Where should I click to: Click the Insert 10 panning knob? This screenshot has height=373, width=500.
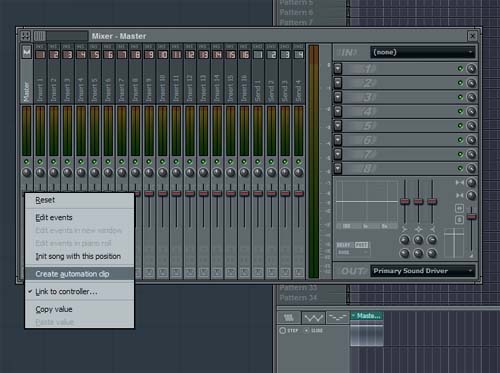pyautogui.click(x=163, y=172)
